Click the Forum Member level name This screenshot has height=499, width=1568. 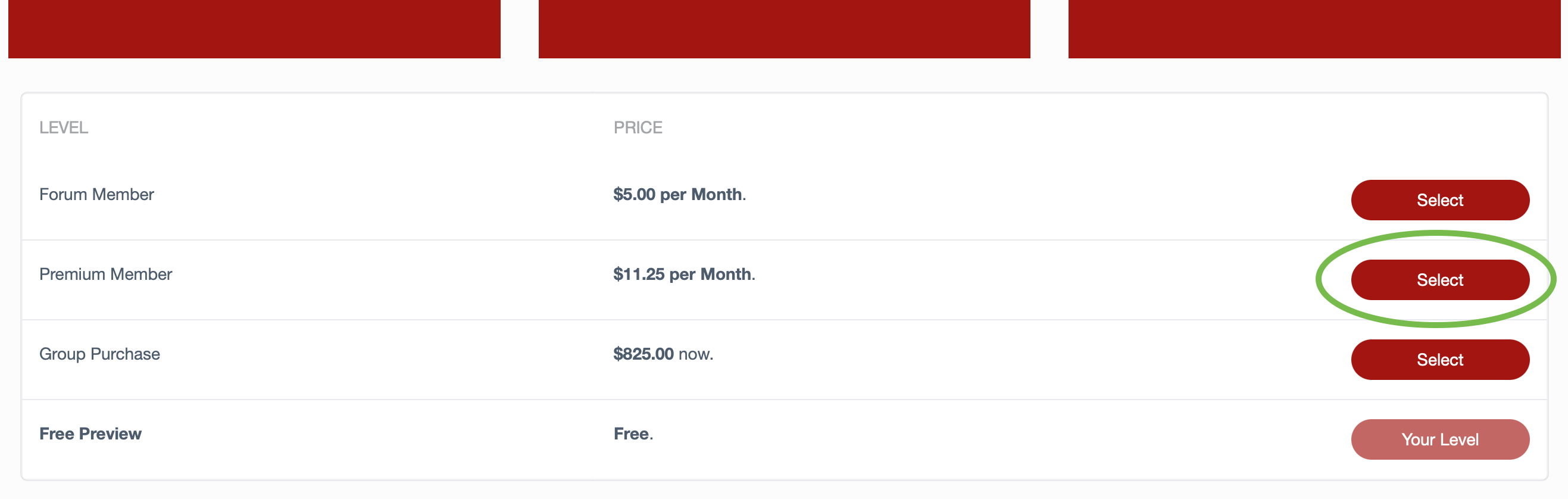(96, 194)
